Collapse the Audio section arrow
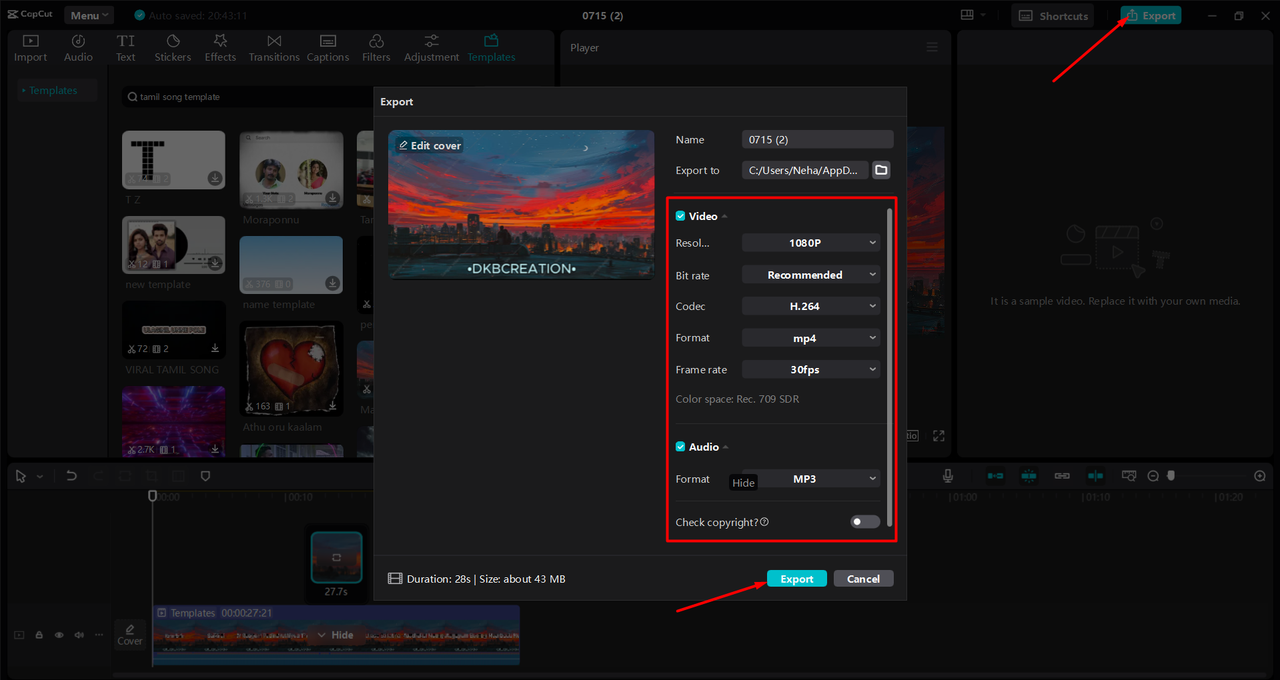Image resolution: width=1280 pixels, height=680 pixels. point(725,447)
